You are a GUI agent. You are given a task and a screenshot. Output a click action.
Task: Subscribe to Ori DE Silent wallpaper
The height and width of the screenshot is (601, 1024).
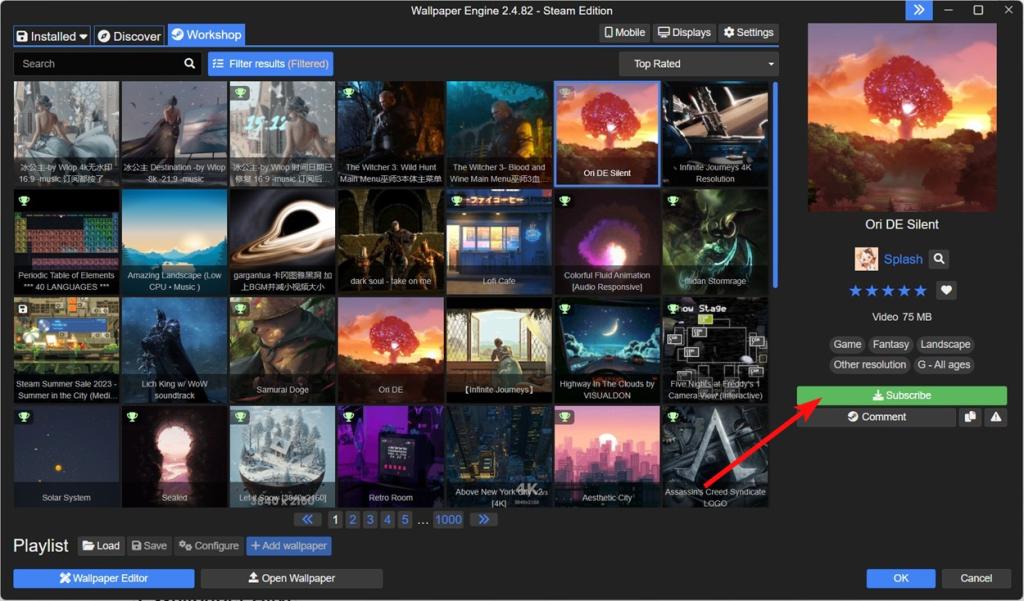point(901,394)
